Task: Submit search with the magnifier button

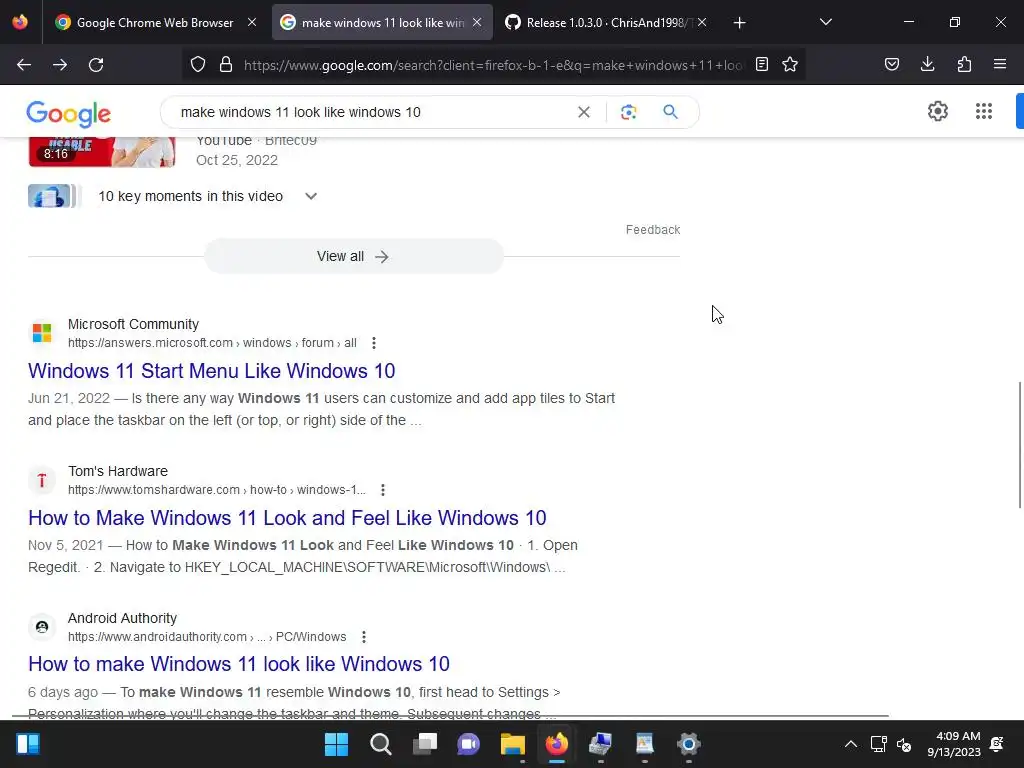Action: pyautogui.click(x=670, y=112)
